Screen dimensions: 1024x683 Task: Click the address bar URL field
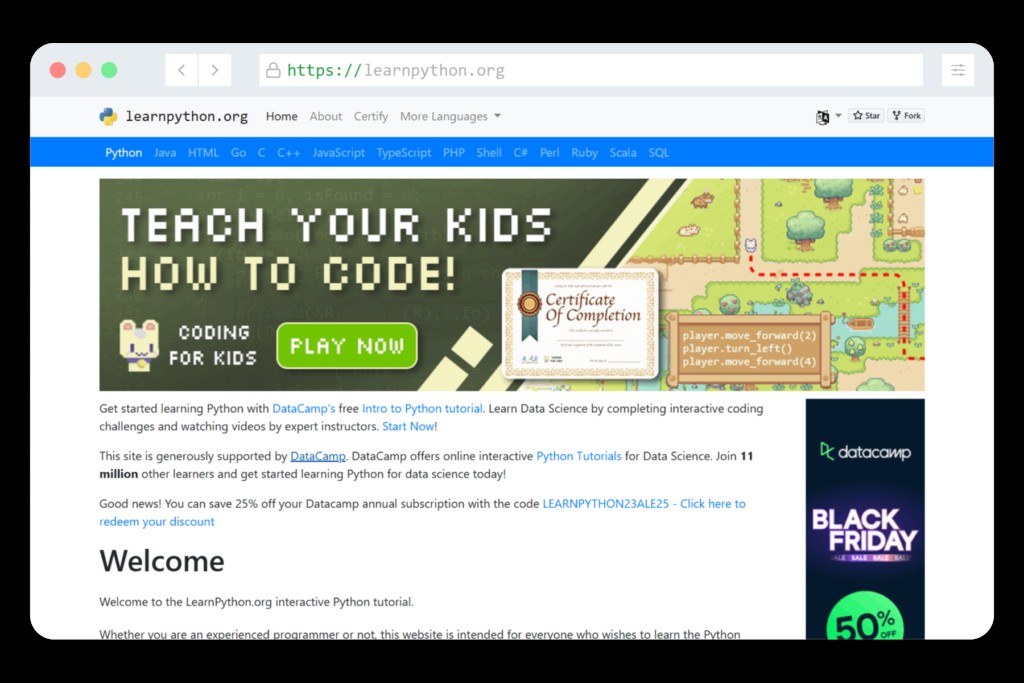(591, 70)
